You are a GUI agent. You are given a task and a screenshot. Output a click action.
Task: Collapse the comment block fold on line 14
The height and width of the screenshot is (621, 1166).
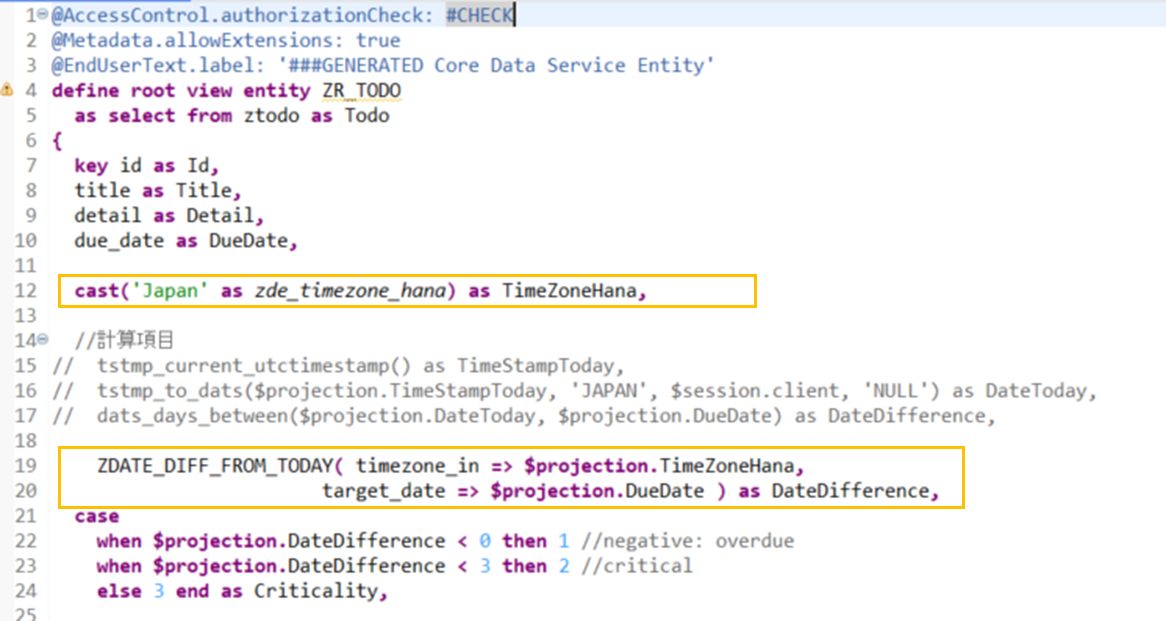pyautogui.click(x=43, y=339)
